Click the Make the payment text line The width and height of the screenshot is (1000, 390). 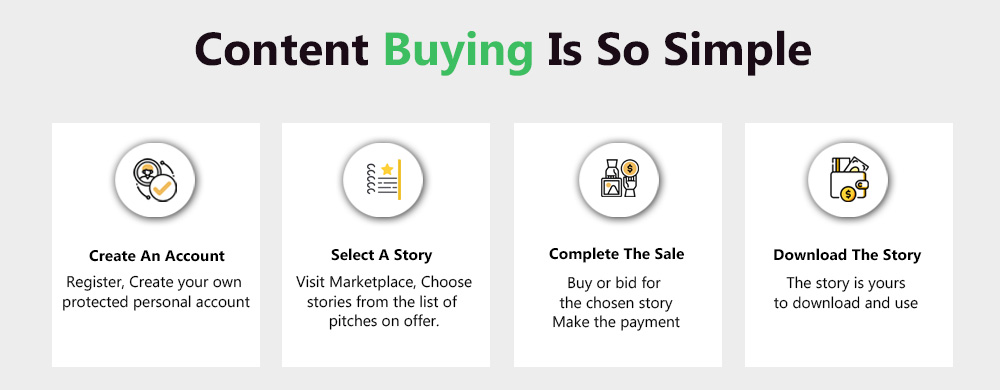pos(616,322)
